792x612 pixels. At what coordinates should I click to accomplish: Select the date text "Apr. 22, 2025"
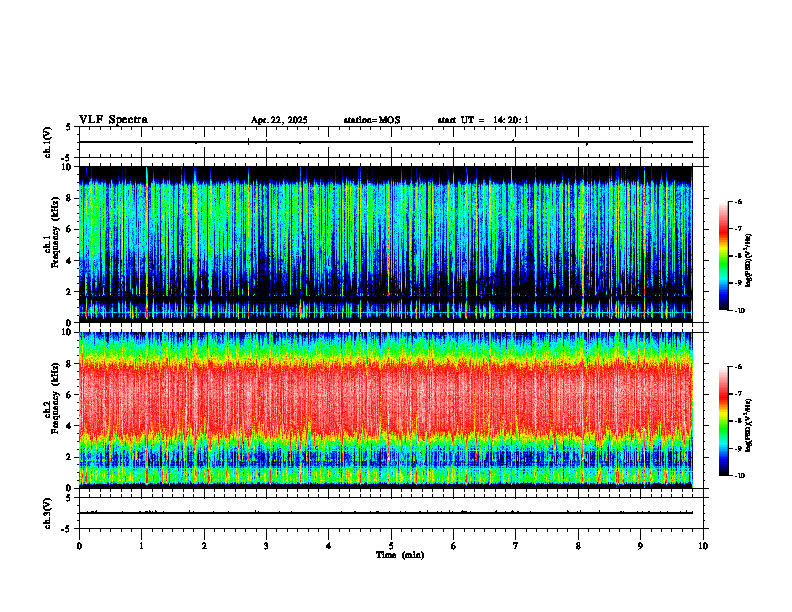(x=279, y=120)
